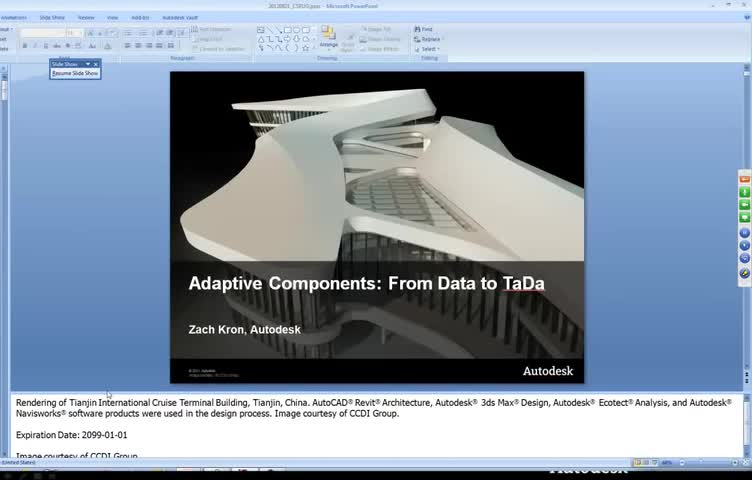Image resolution: width=752 pixels, height=480 pixels.
Task: Select the Rectangle shape in Drawing gallery
Action: (x=288, y=30)
